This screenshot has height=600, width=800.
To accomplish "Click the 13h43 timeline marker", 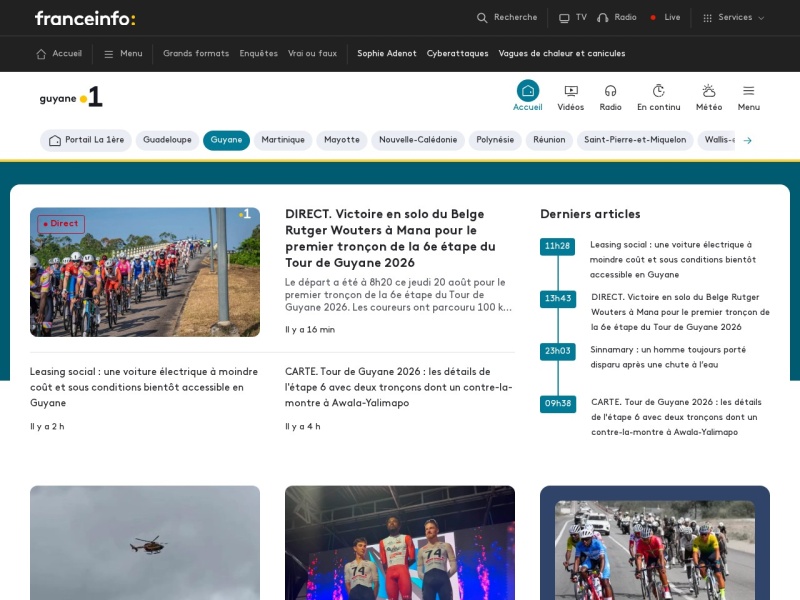I will pyautogui.click(x=558, y=298).
